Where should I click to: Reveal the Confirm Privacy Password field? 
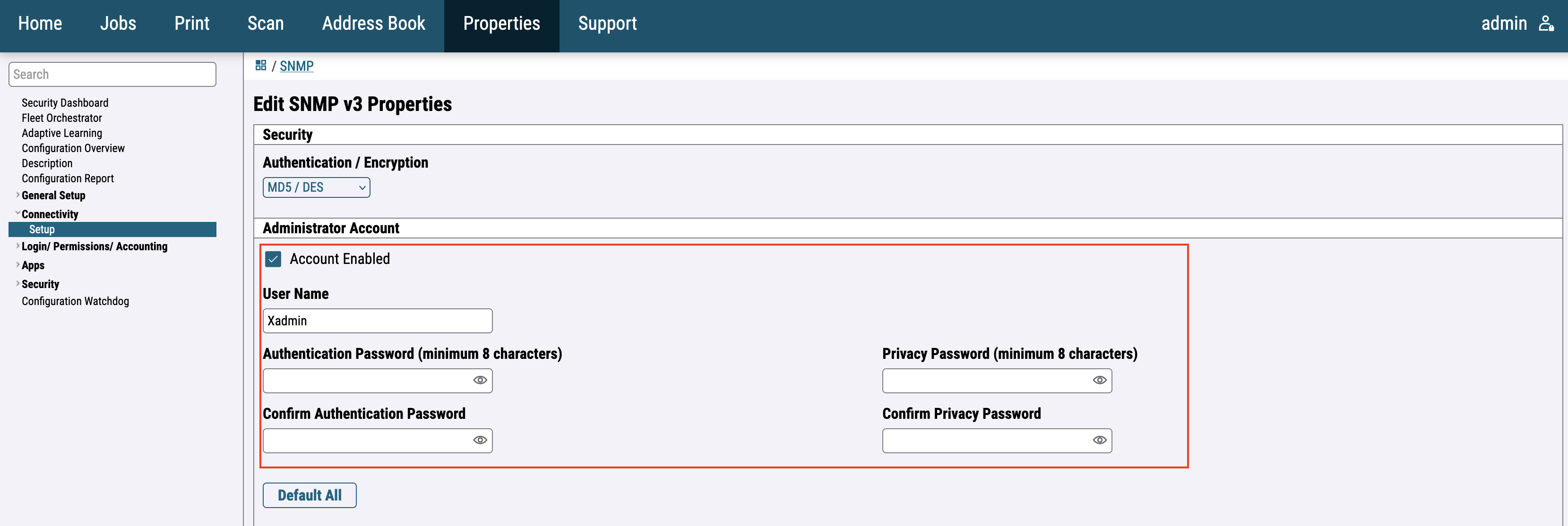coord(1099,440)
